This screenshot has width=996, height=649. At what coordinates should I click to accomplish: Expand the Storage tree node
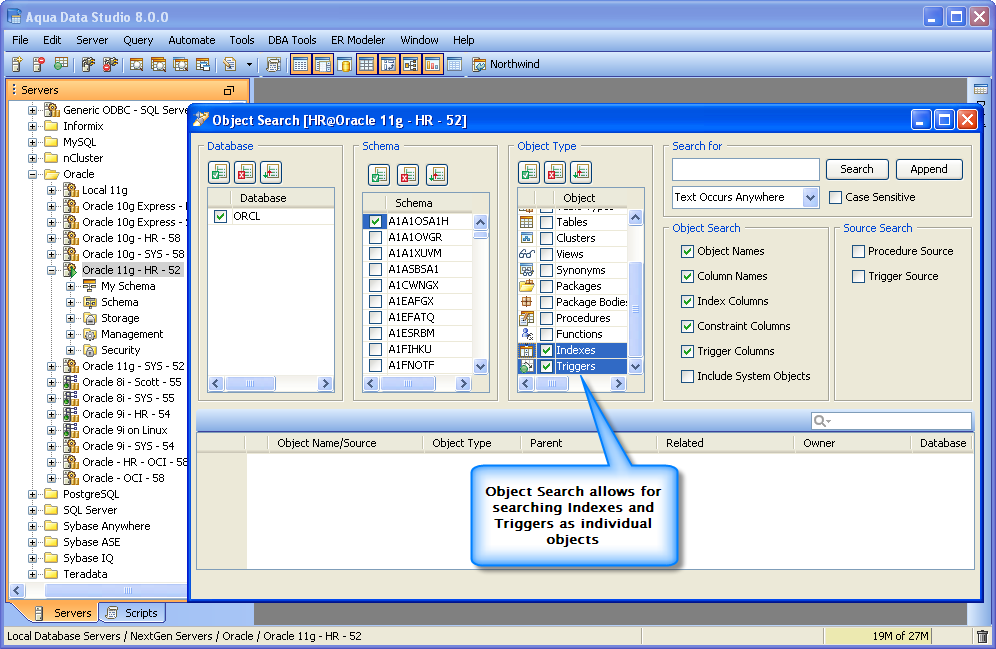pos(71,318)
